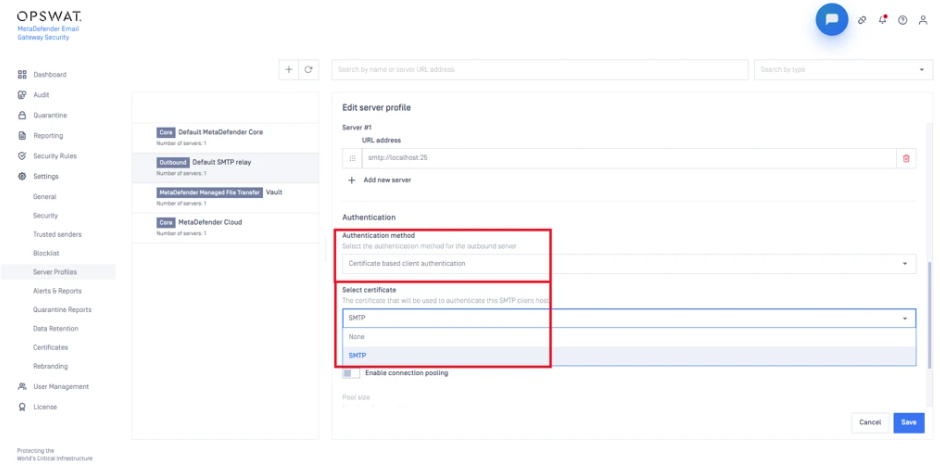The width and height of the screenshot is (940, 472).
Task: Open Rebranding settings
Action: coord(50,366)
